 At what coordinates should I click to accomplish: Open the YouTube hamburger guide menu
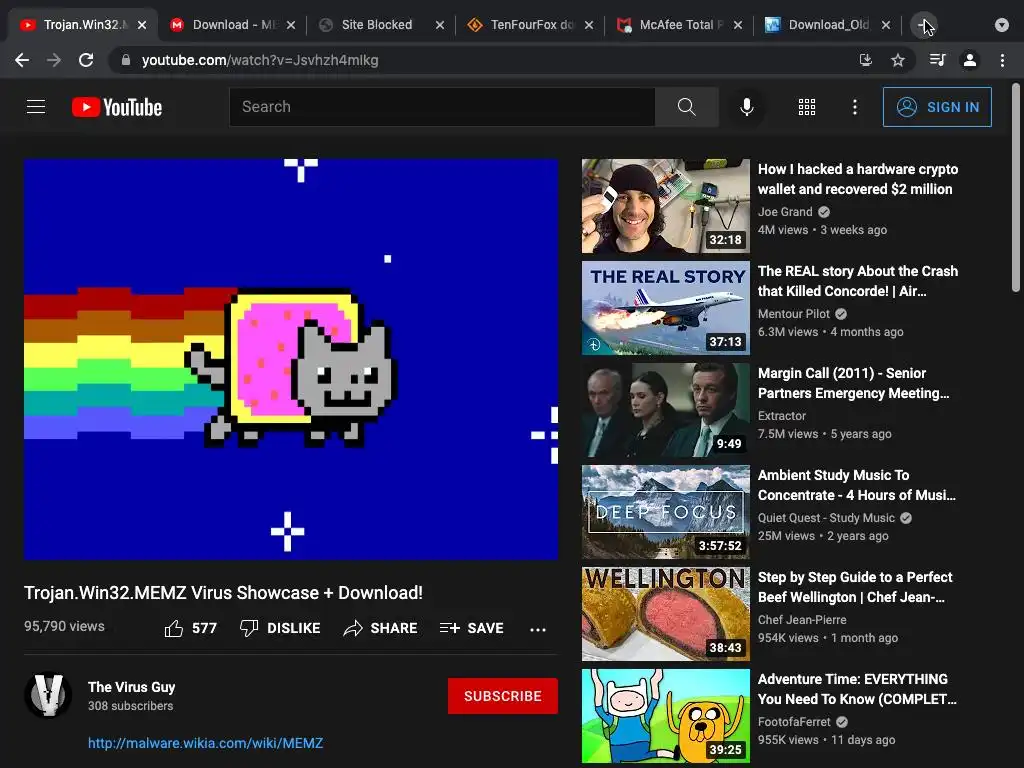36,106
